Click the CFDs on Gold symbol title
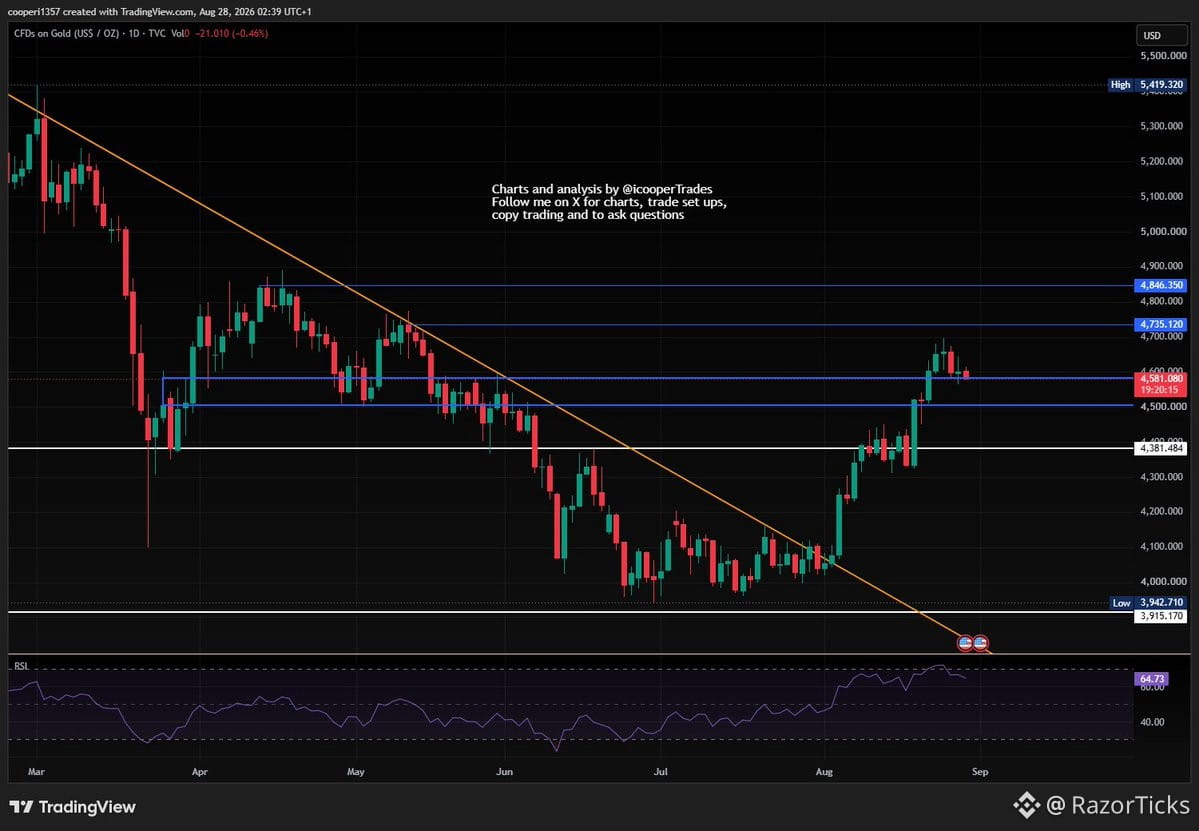This screenshot has width=1199, height=831. click(66, 34)
